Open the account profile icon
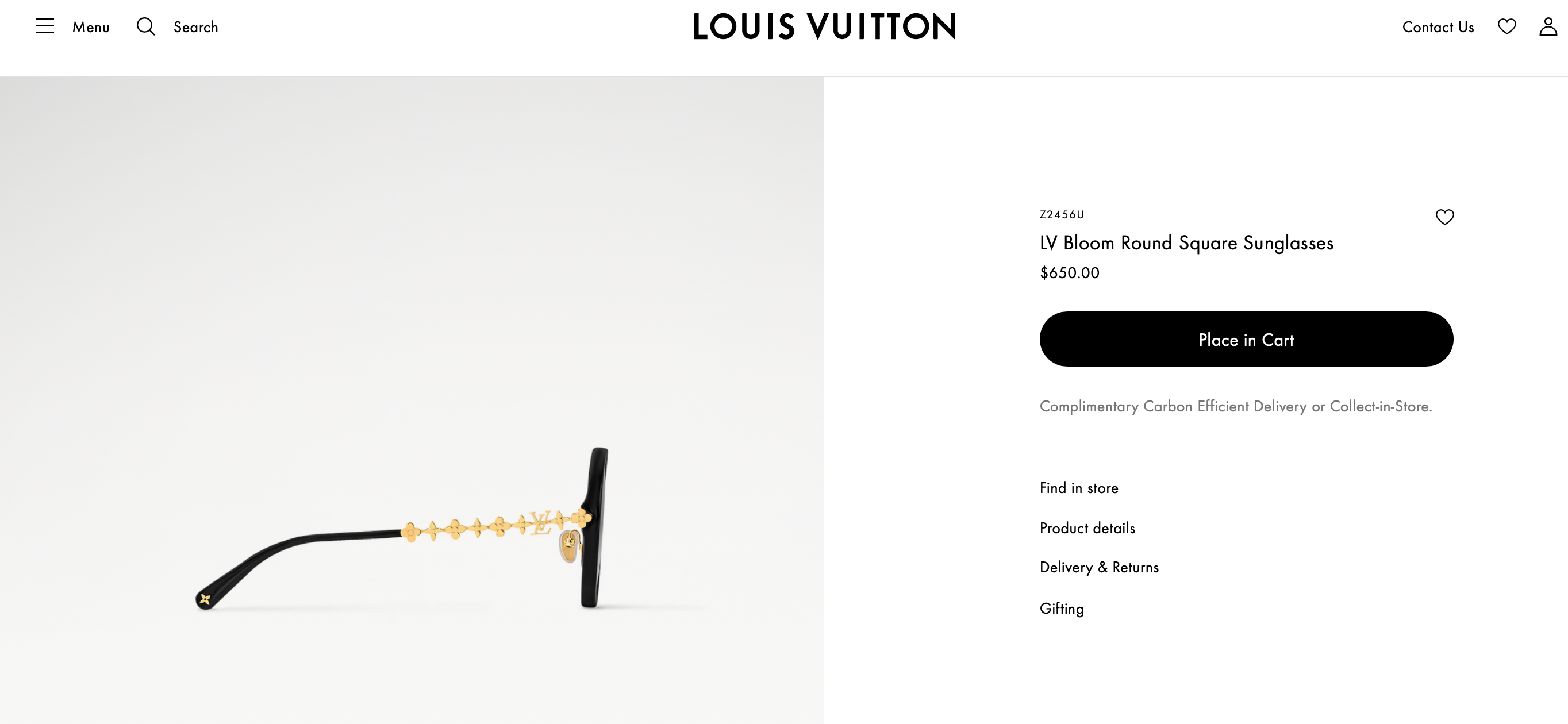 pyautogui.click(x=1547, y=26)
